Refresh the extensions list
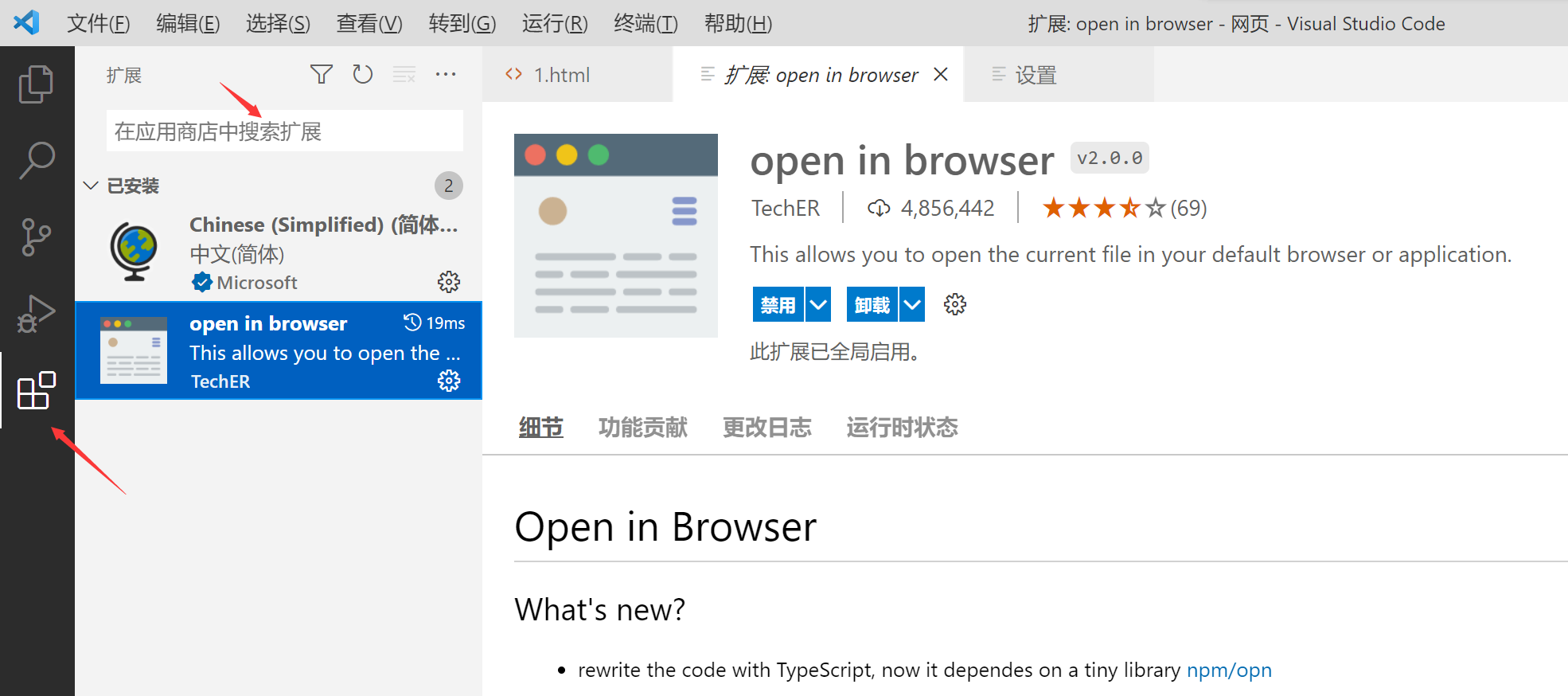This screenshot has height=696, width=1568. [363, 75]
